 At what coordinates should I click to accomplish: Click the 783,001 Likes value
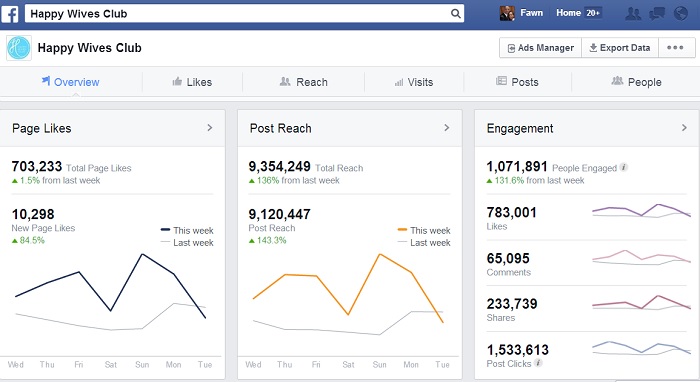[x=512, y=212]
